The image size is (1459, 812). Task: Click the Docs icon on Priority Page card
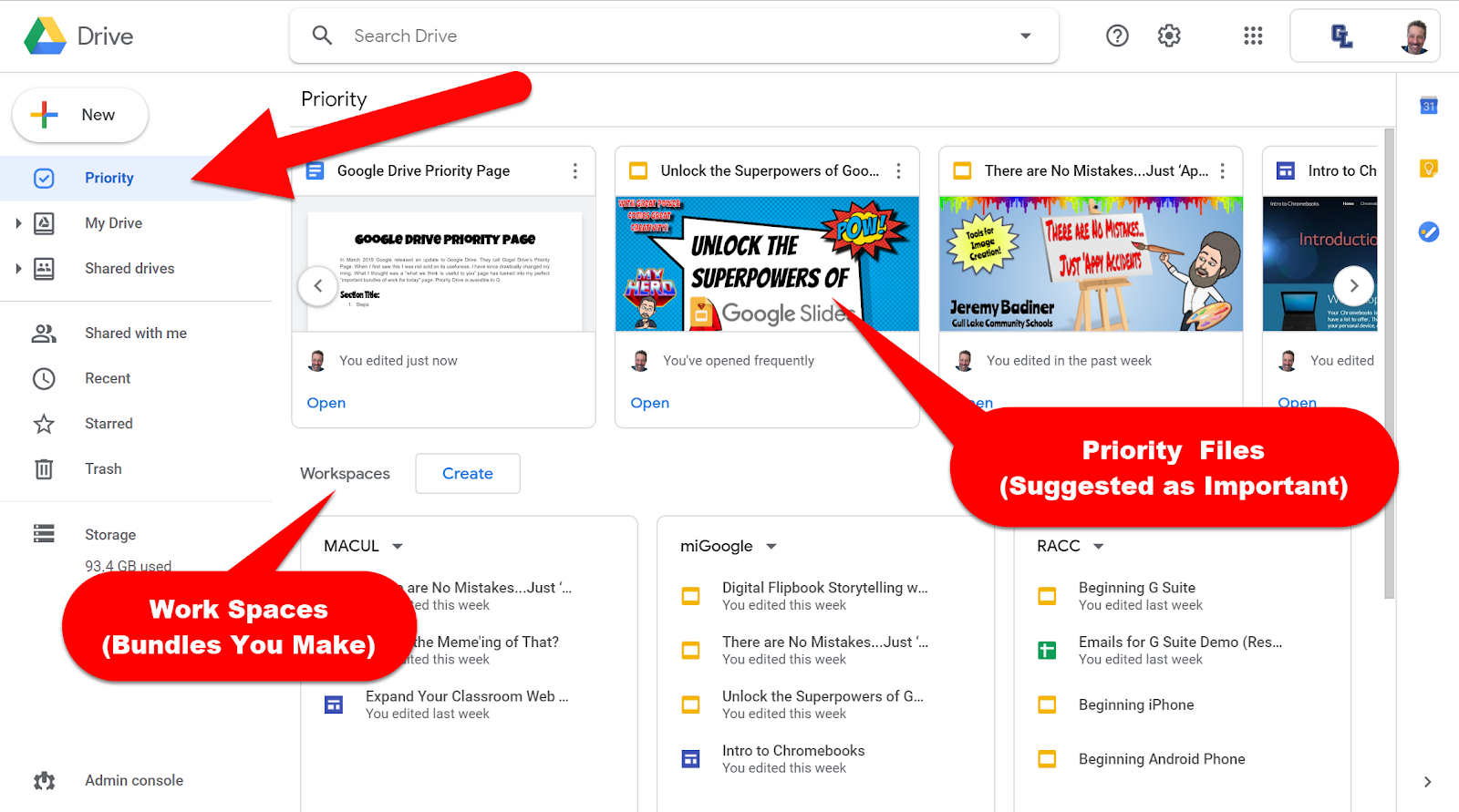[315, 170]
